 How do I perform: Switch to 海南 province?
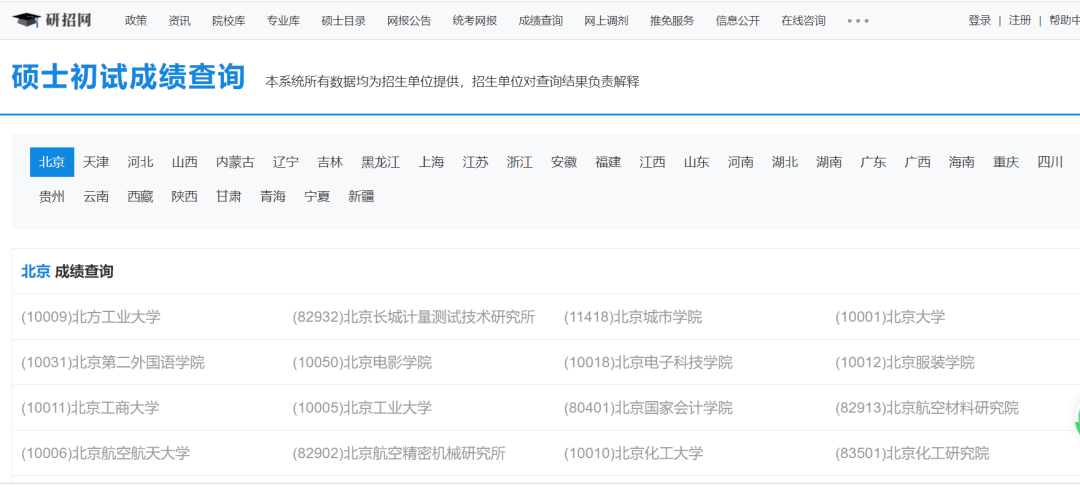pos(962,163)
